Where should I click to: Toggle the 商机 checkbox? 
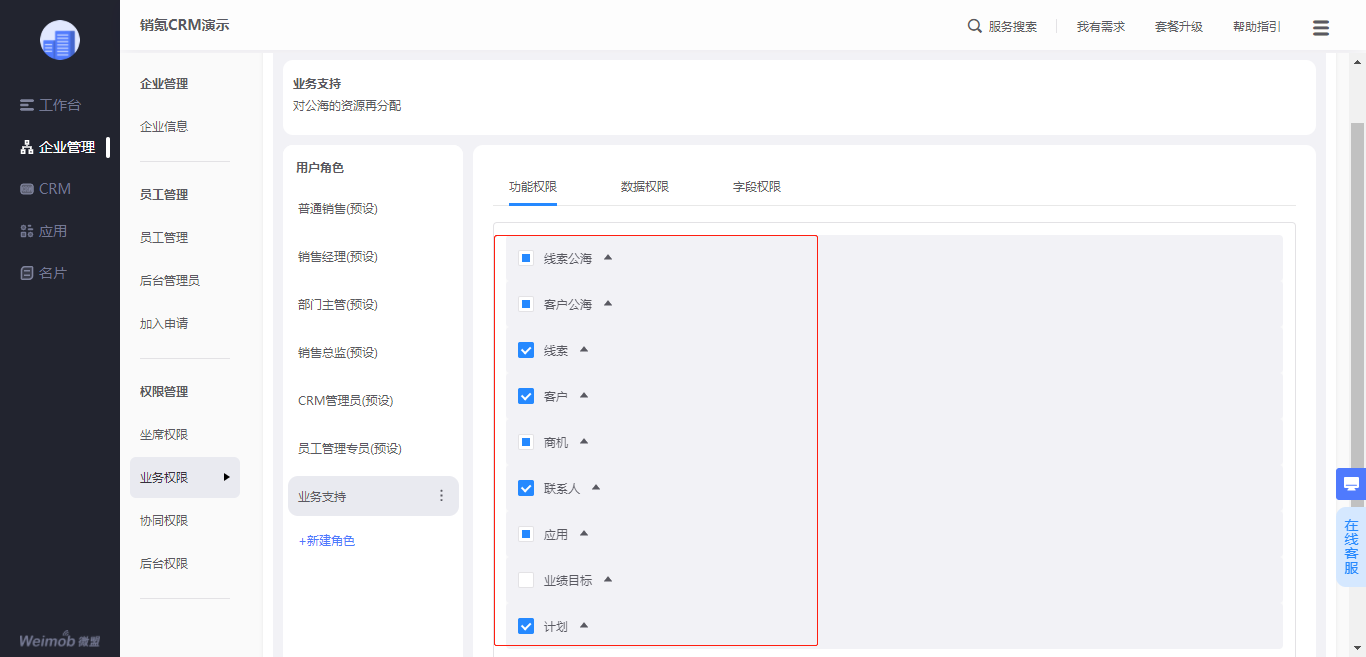(526, 442)
